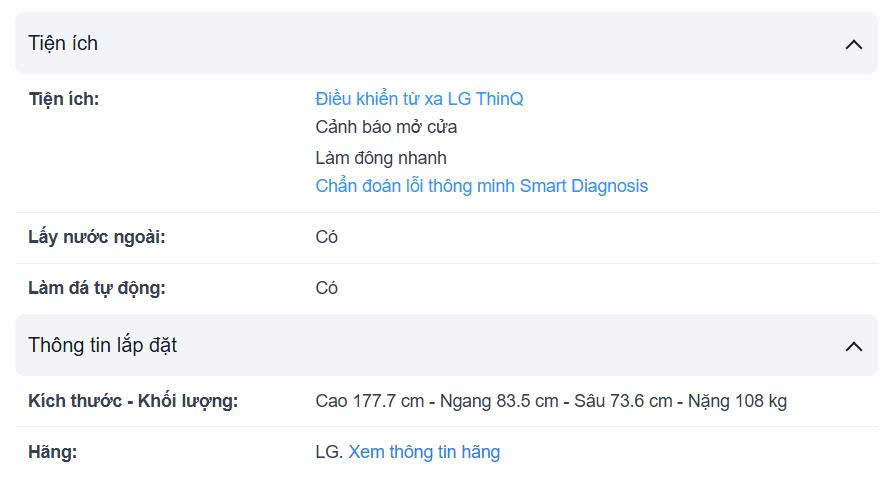Click the Nặng 108 kg weight value
The width and height of the screenshot is (895, 489).
737,401
